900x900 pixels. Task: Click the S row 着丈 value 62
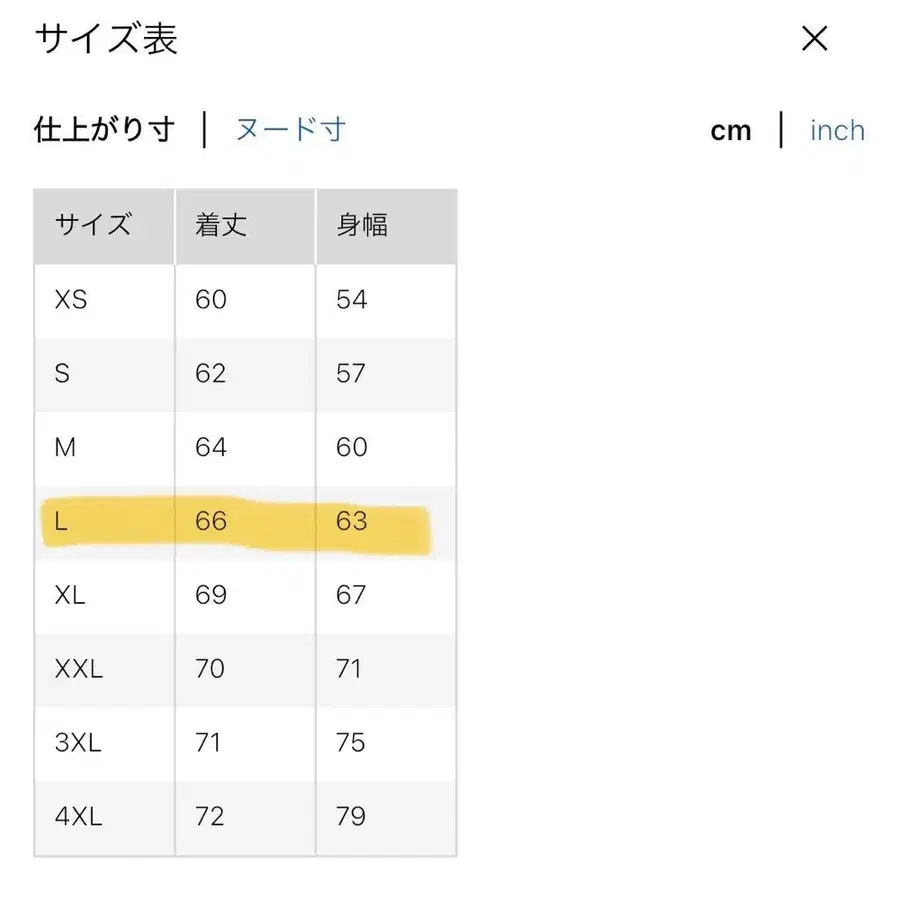[210, 374]
